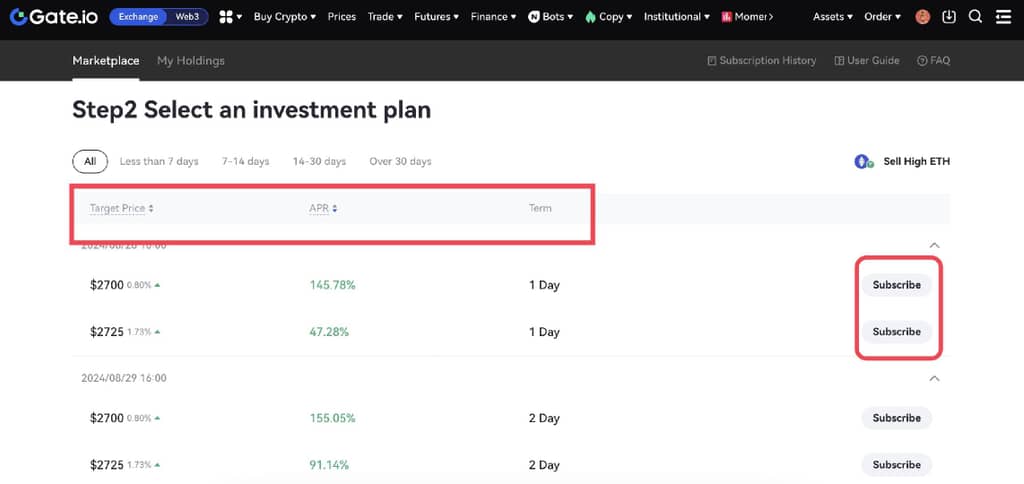Open the download app icon
Viewport: 1024px width, 484px height.
coord(949,17)
